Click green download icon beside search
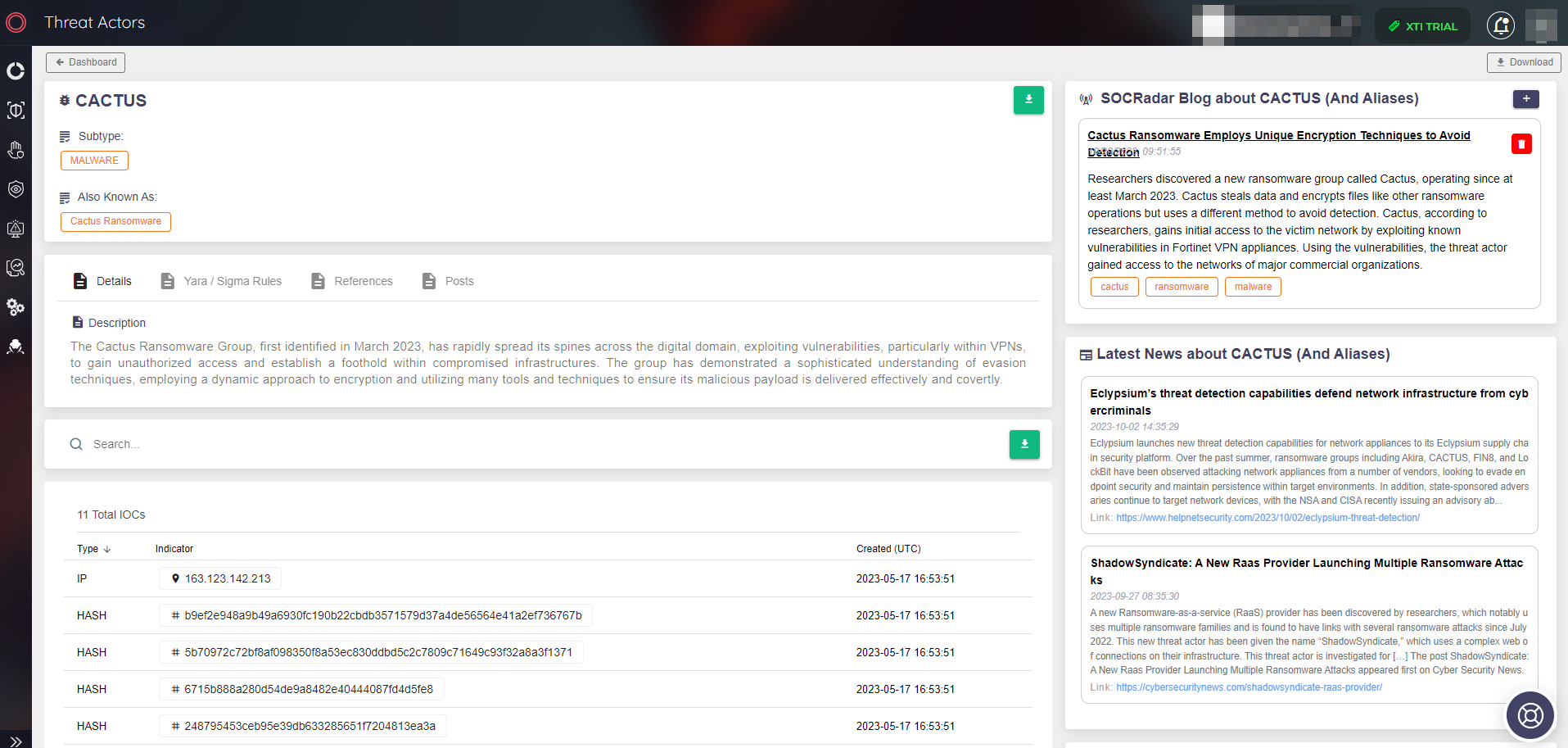The width and height of the screenshot is (1568, 748). click(x=1024, y=444)
